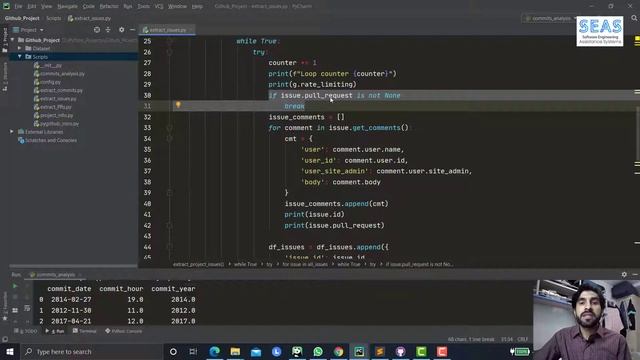Click the search everywhere magnifier icon
Image resolution: width=640 pixels, height=360 pixels.
click(634, 18)
